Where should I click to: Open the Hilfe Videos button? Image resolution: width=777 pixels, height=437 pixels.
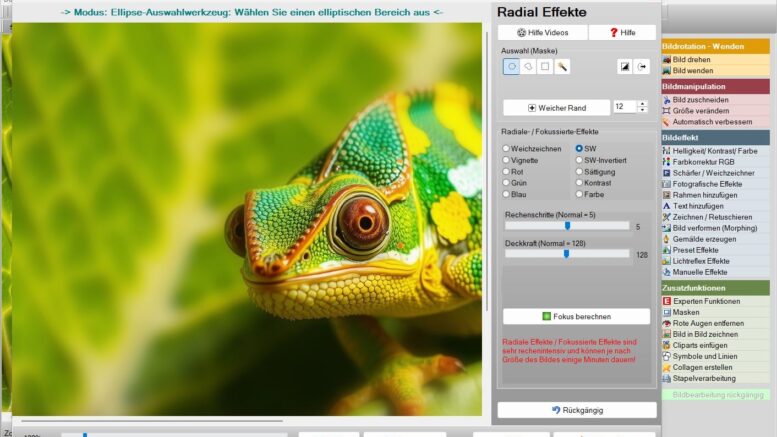point(543,33)
